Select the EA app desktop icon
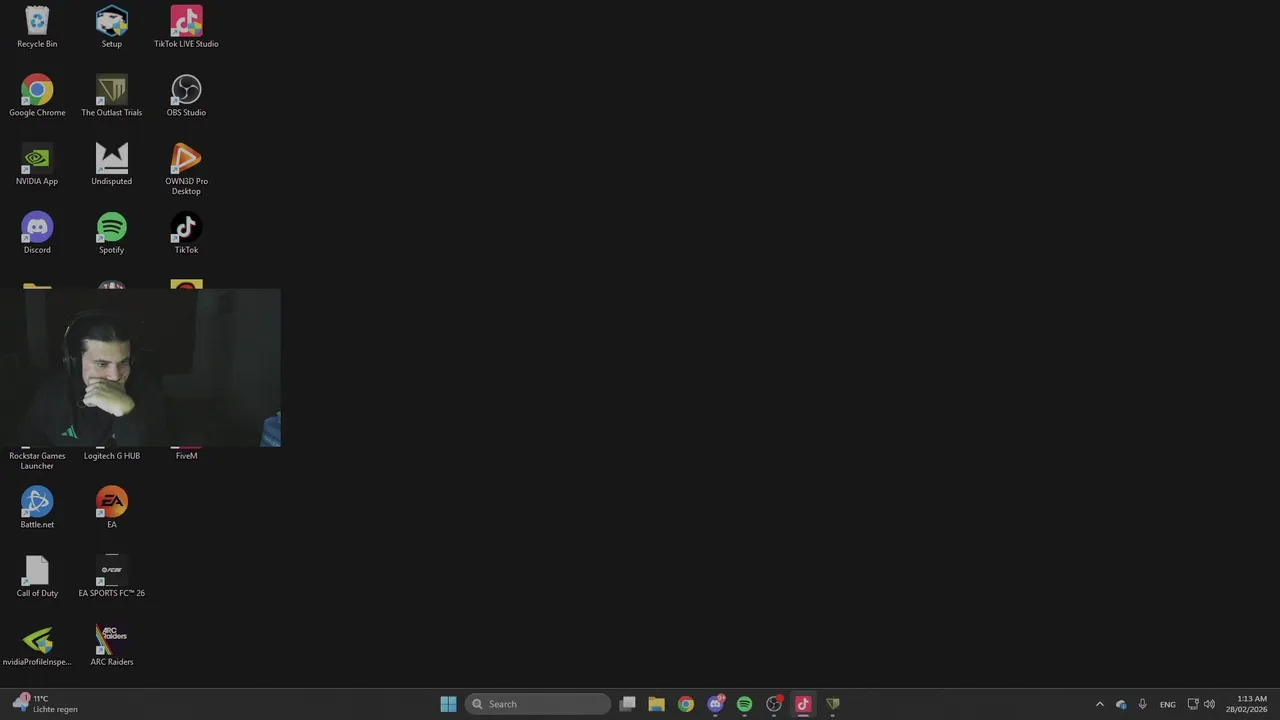The height and width of the screenshot is (720, 1280). 111,508
